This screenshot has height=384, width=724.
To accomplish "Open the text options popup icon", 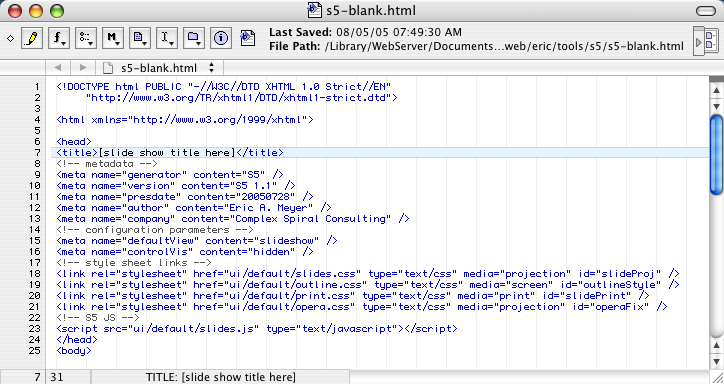I will click(85, 38).
